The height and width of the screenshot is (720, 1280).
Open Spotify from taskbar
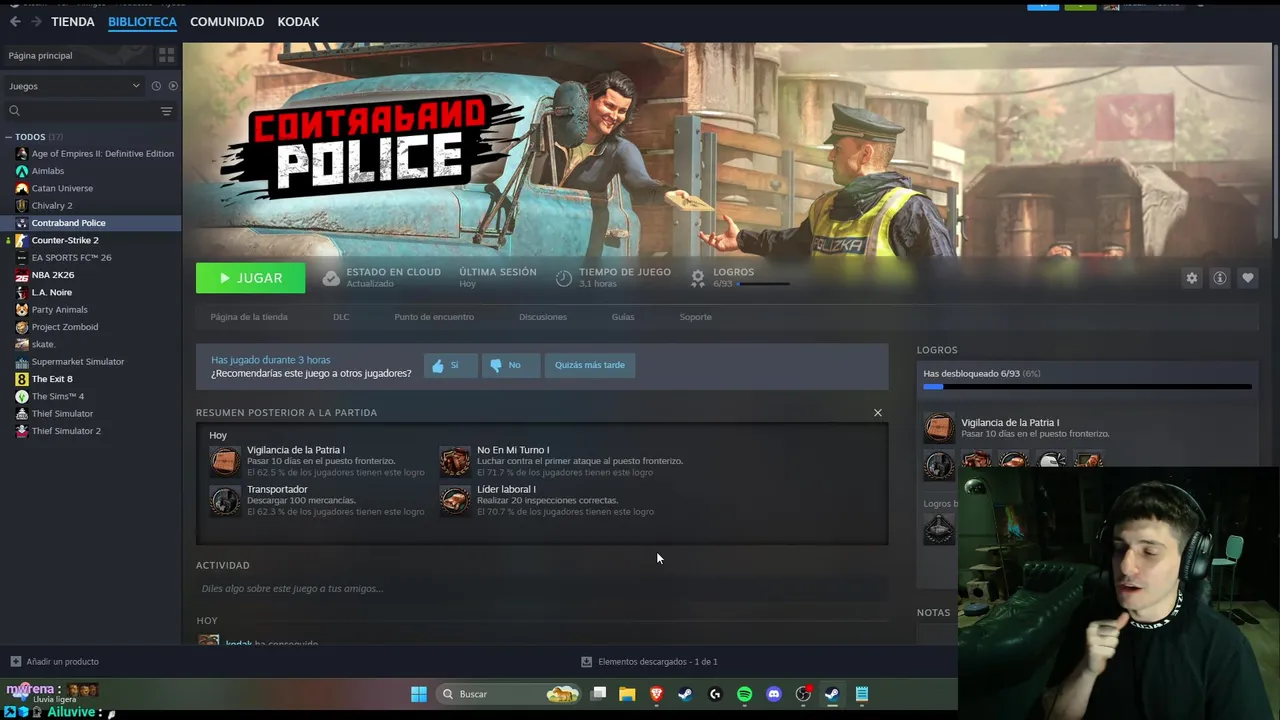point(745,694)
